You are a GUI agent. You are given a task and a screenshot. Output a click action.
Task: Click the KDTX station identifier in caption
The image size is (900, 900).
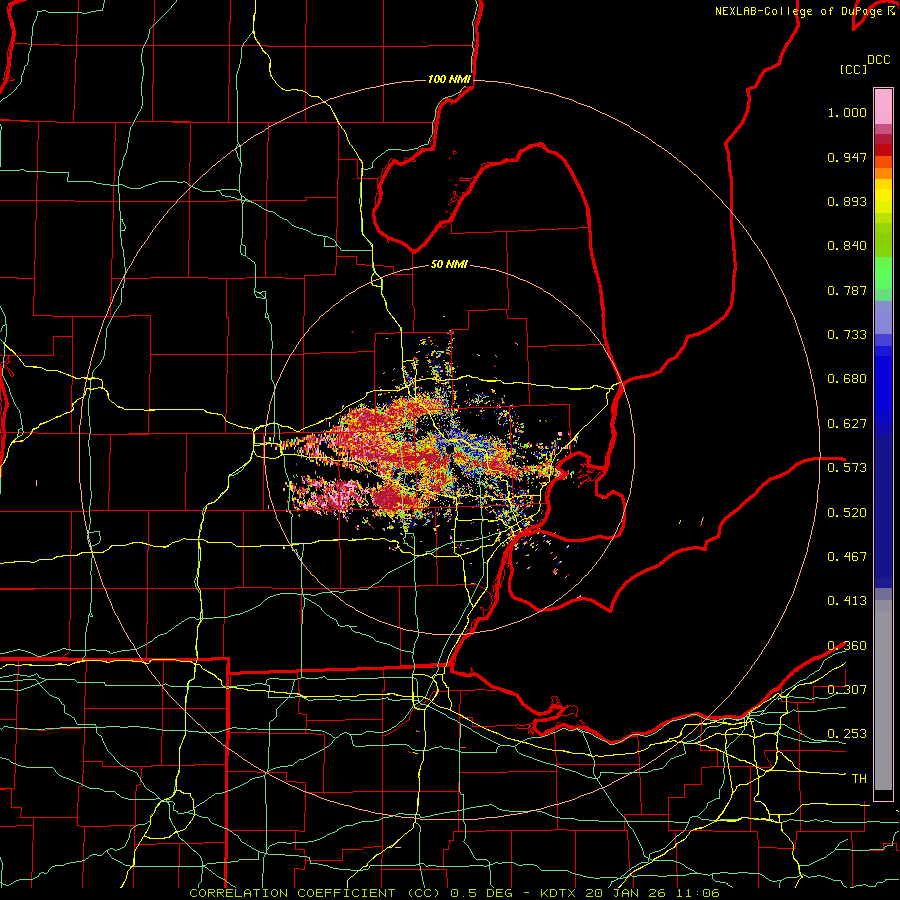click(560, 893)
